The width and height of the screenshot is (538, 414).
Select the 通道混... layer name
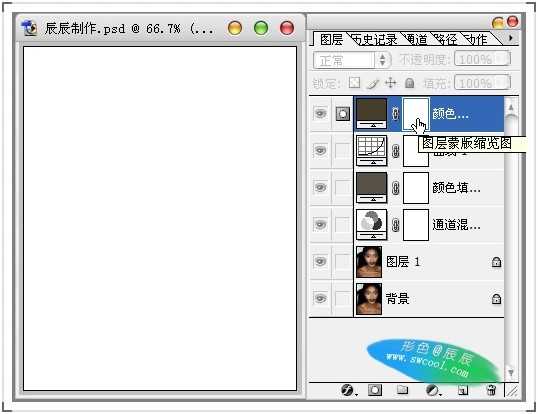coord(456,225)
